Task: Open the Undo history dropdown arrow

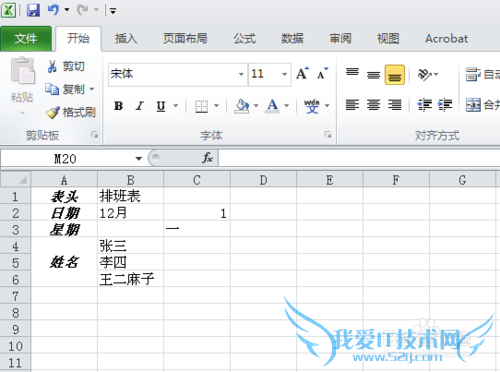Action: pos(67,10)
